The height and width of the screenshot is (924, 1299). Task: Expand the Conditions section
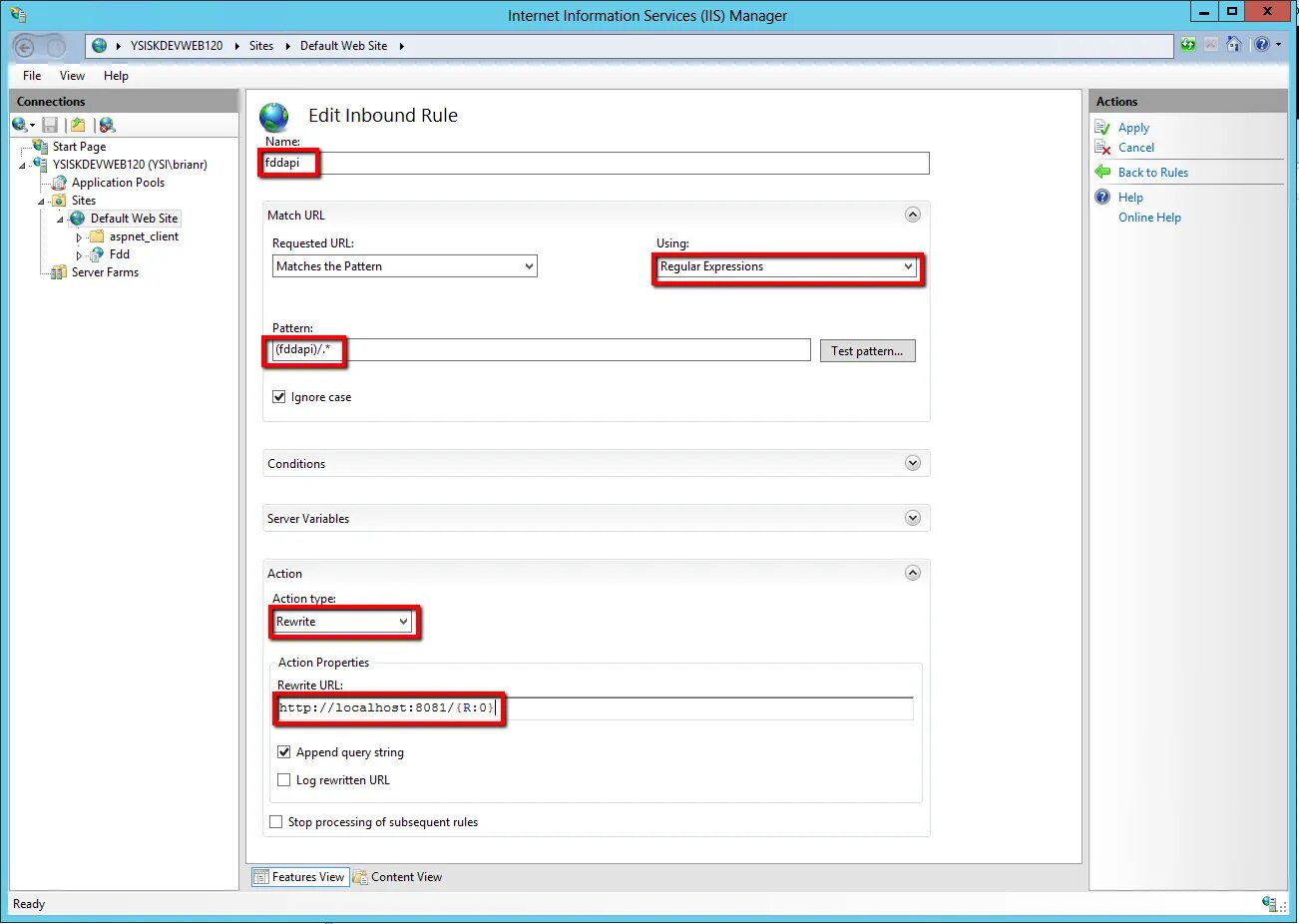tap(913, 463)
